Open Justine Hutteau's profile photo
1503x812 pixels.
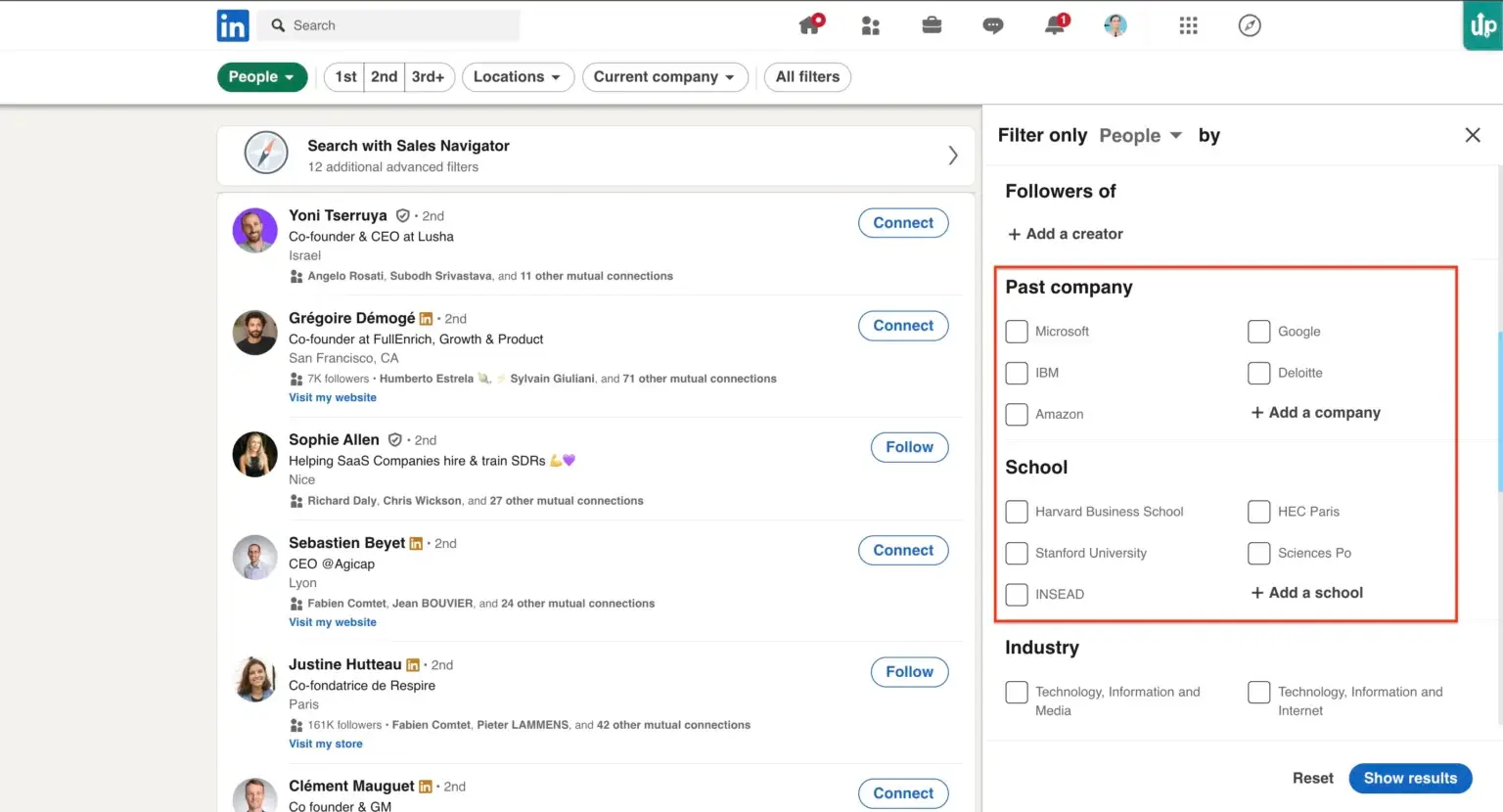coord(254,679)
